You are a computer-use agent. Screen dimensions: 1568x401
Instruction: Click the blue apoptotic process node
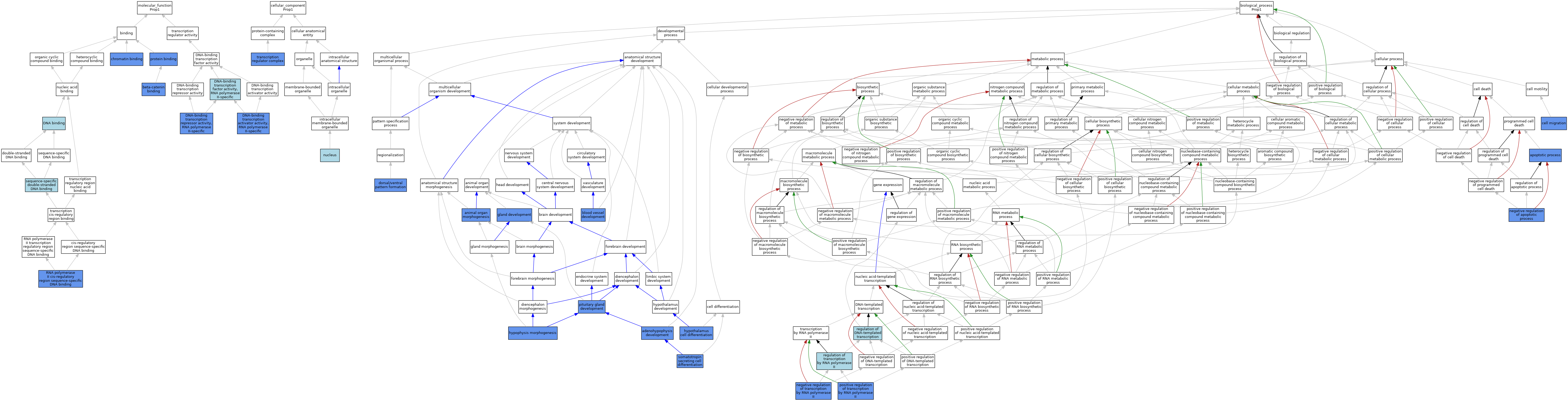1545,155
